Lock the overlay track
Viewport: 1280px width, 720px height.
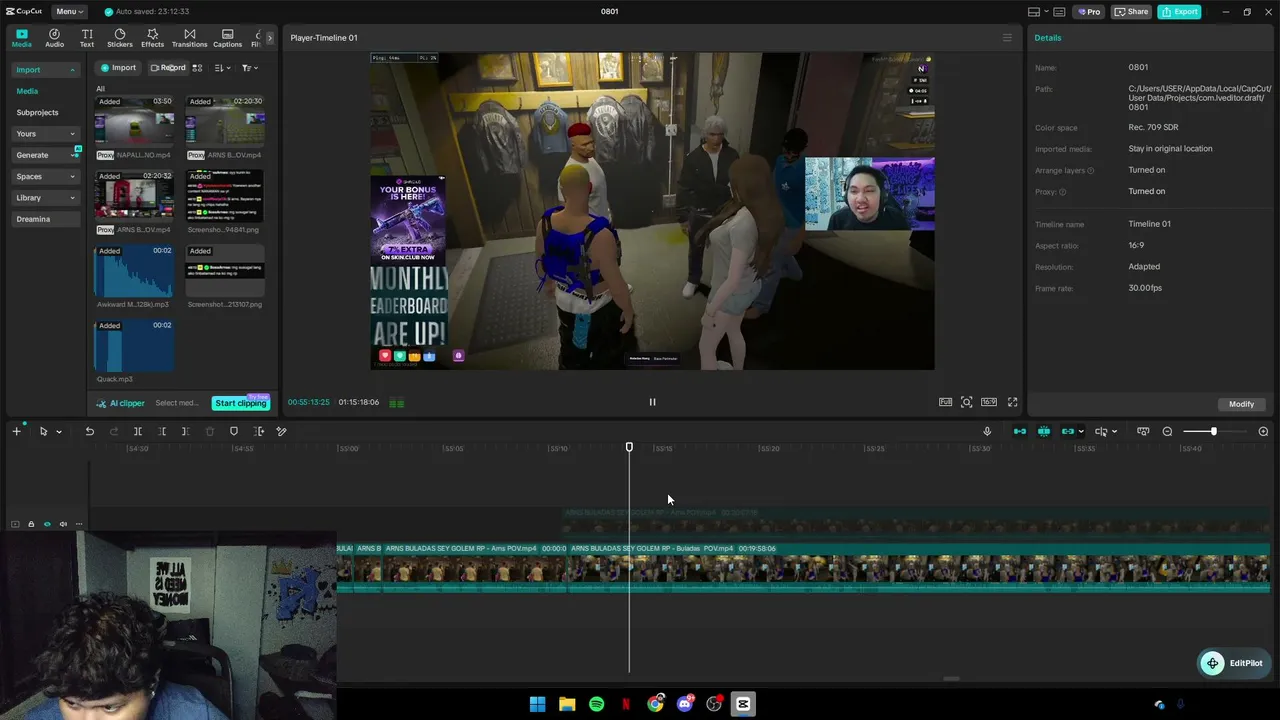pyautogui.click(x=31, y=524)
